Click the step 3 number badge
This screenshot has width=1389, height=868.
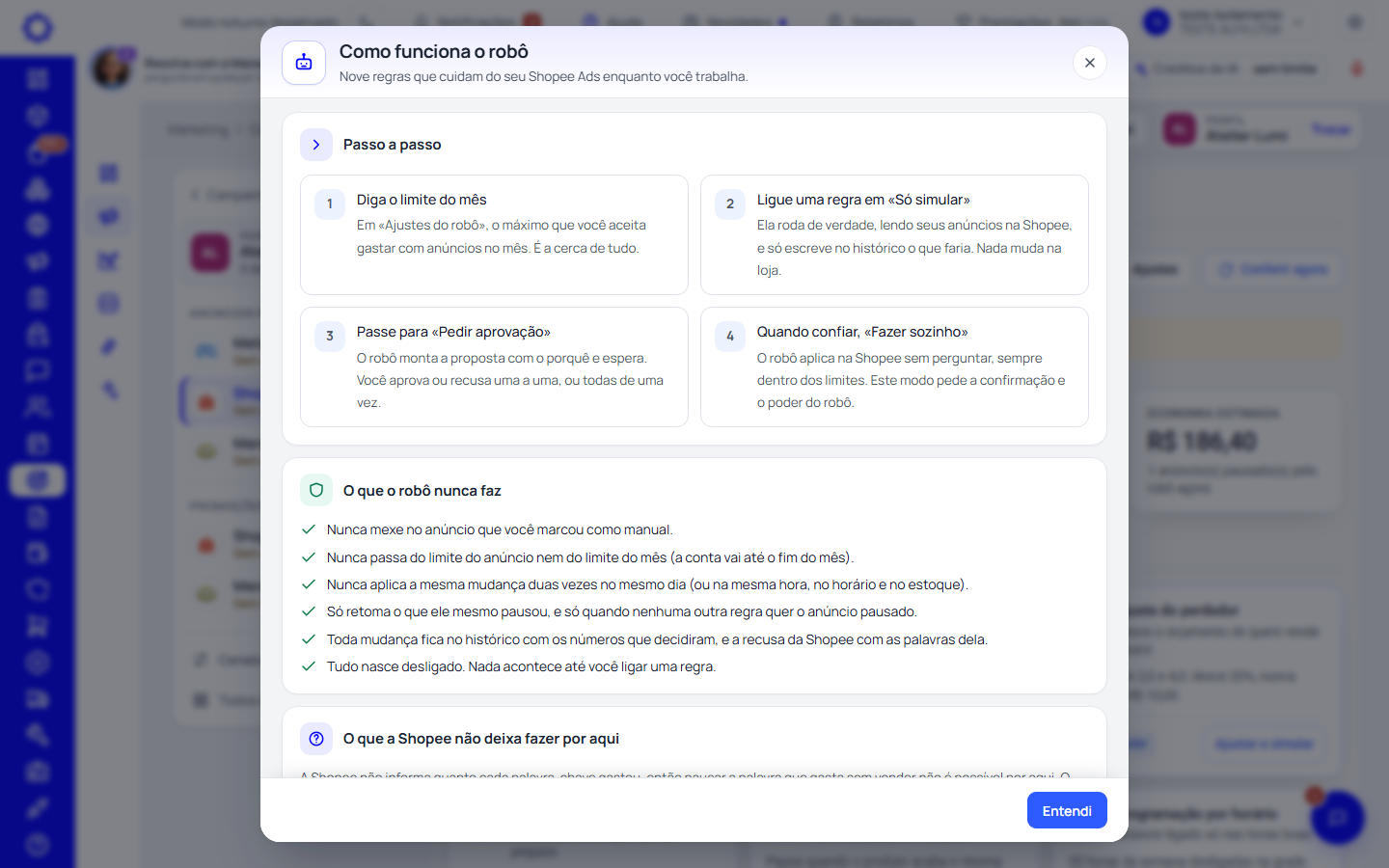[330, 336]
